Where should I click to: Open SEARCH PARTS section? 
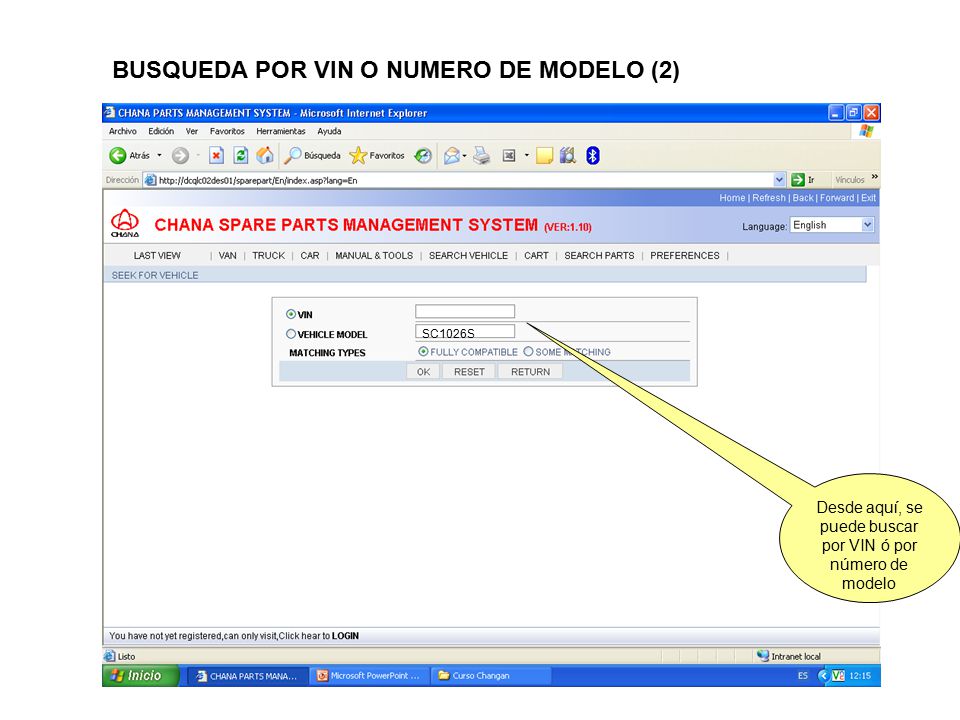coord(599,255)
